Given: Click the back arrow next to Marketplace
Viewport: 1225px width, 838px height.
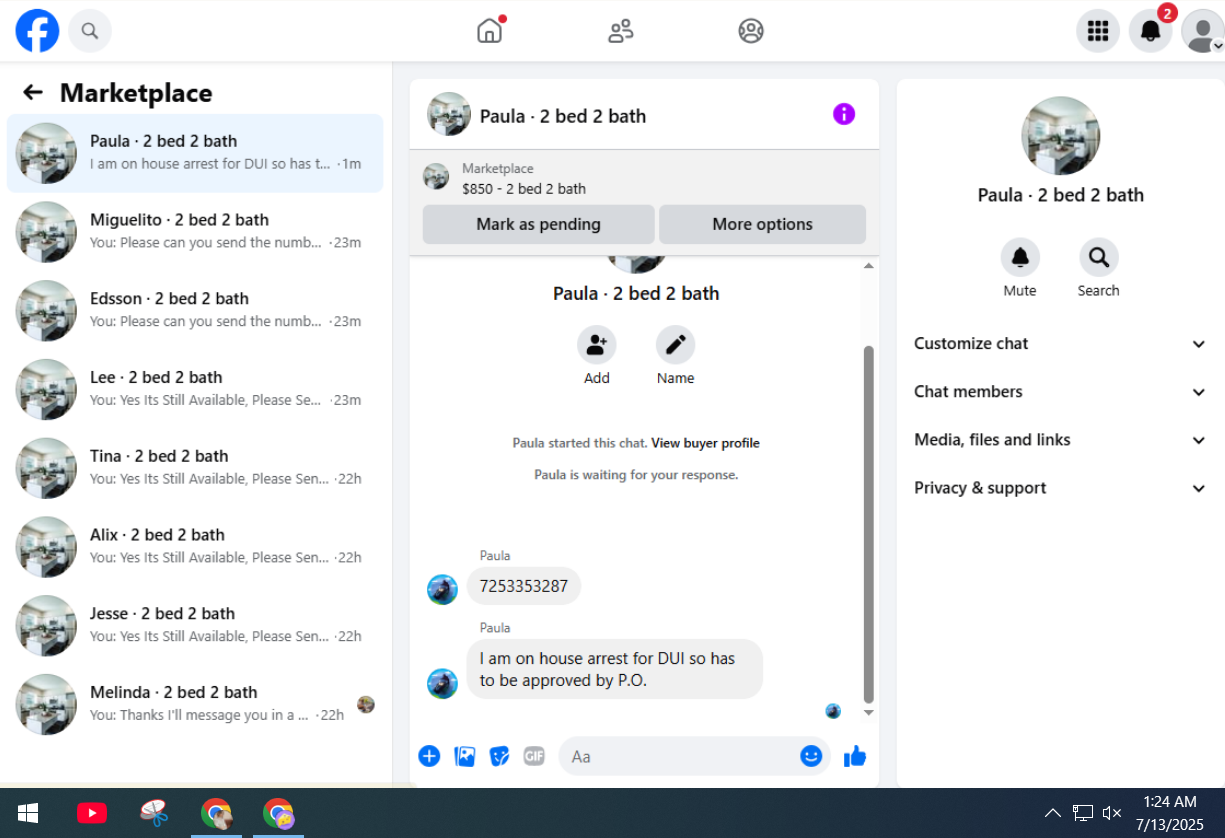Looking at the screenshot, I should (33, 93).
